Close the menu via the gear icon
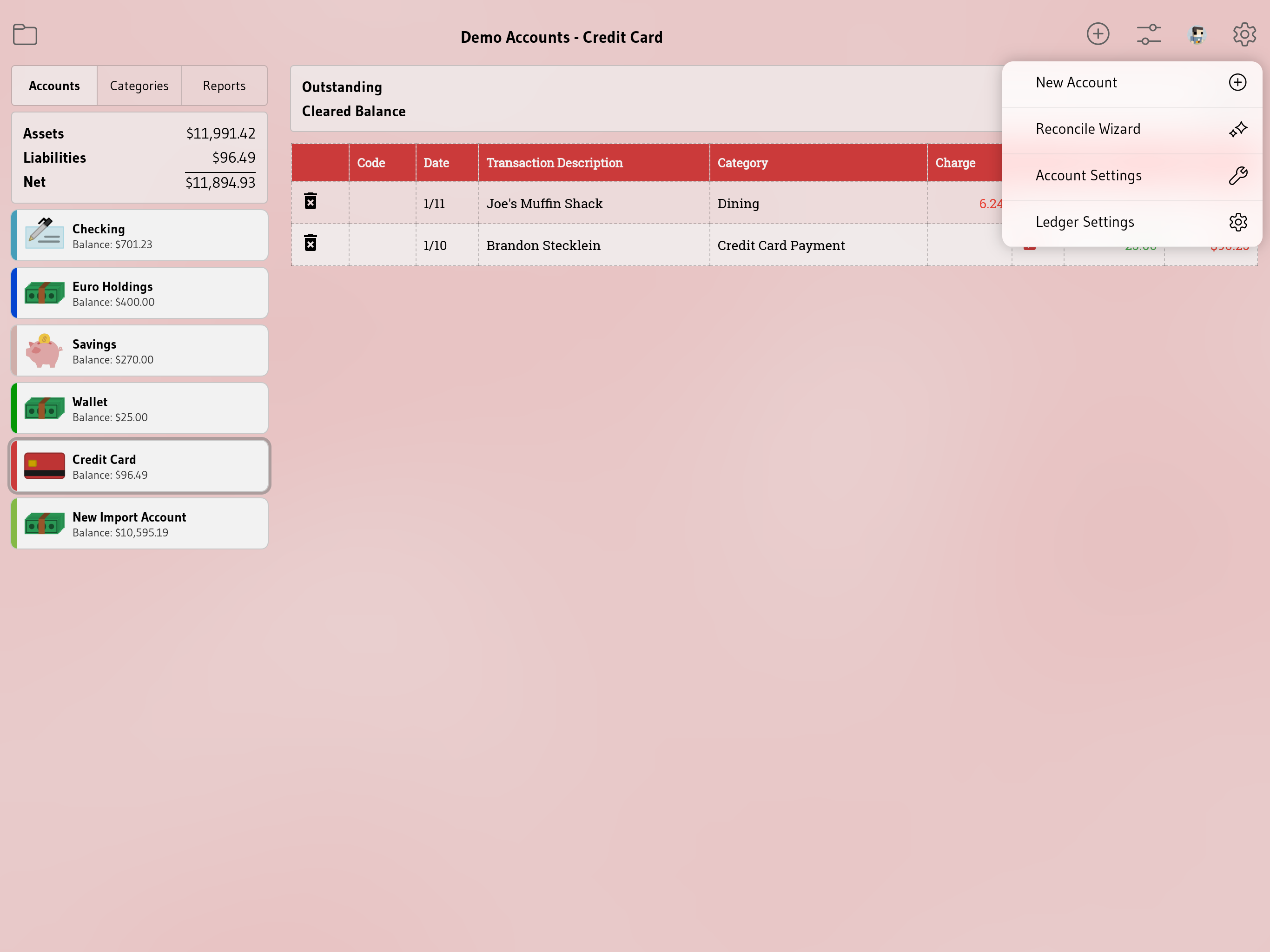The image size is (1270, 952). point(1244,34)
